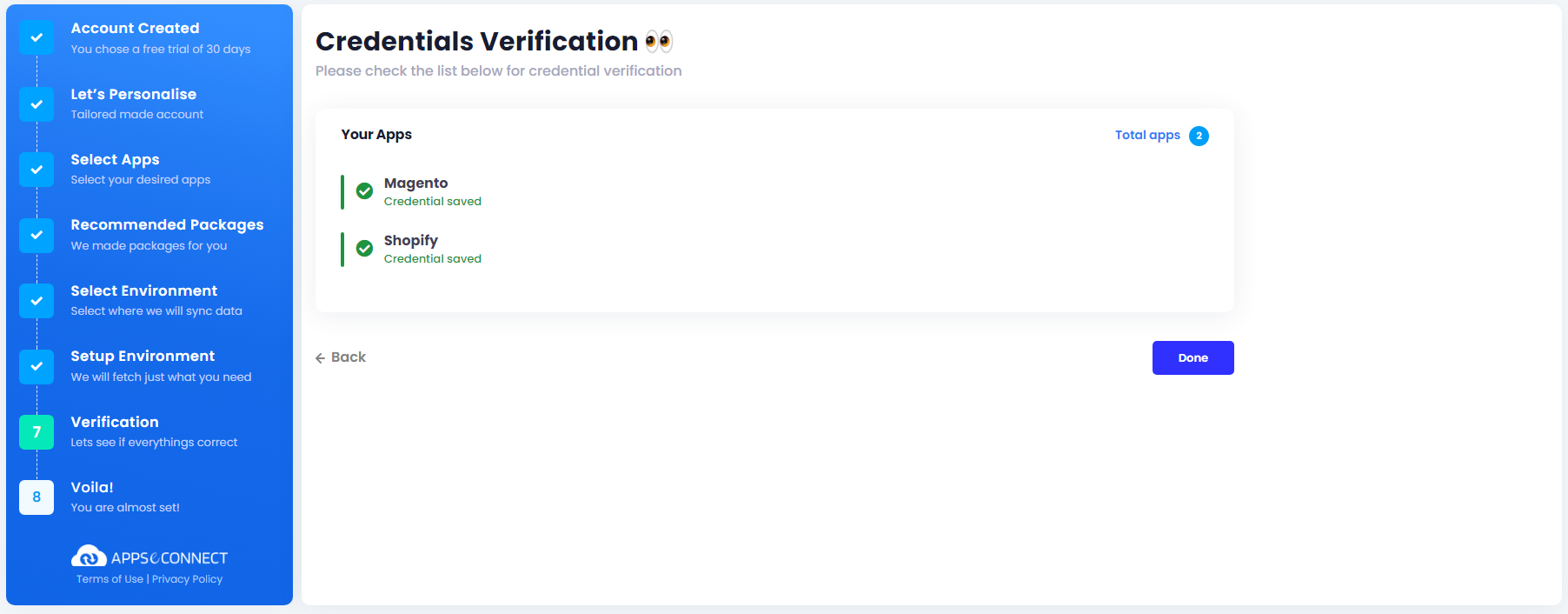Go back using the Back link
This screenshot has height=614, width=1568.
(341, 357)
